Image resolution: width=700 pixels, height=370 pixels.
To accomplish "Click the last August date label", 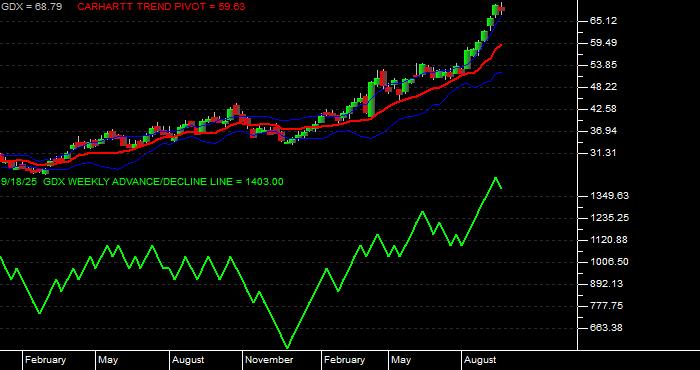I will point(480,360).
